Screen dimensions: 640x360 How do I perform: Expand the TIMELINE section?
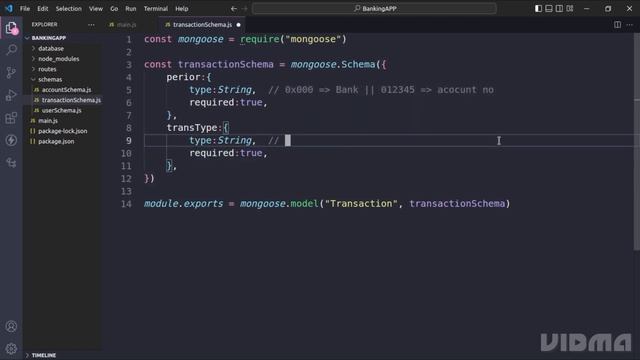coord(44,356)
